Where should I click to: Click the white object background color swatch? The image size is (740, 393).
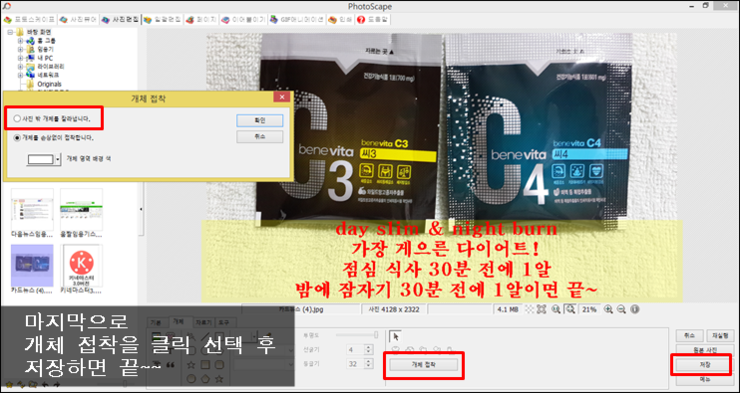pyautogui.click(x=41, y=159)
